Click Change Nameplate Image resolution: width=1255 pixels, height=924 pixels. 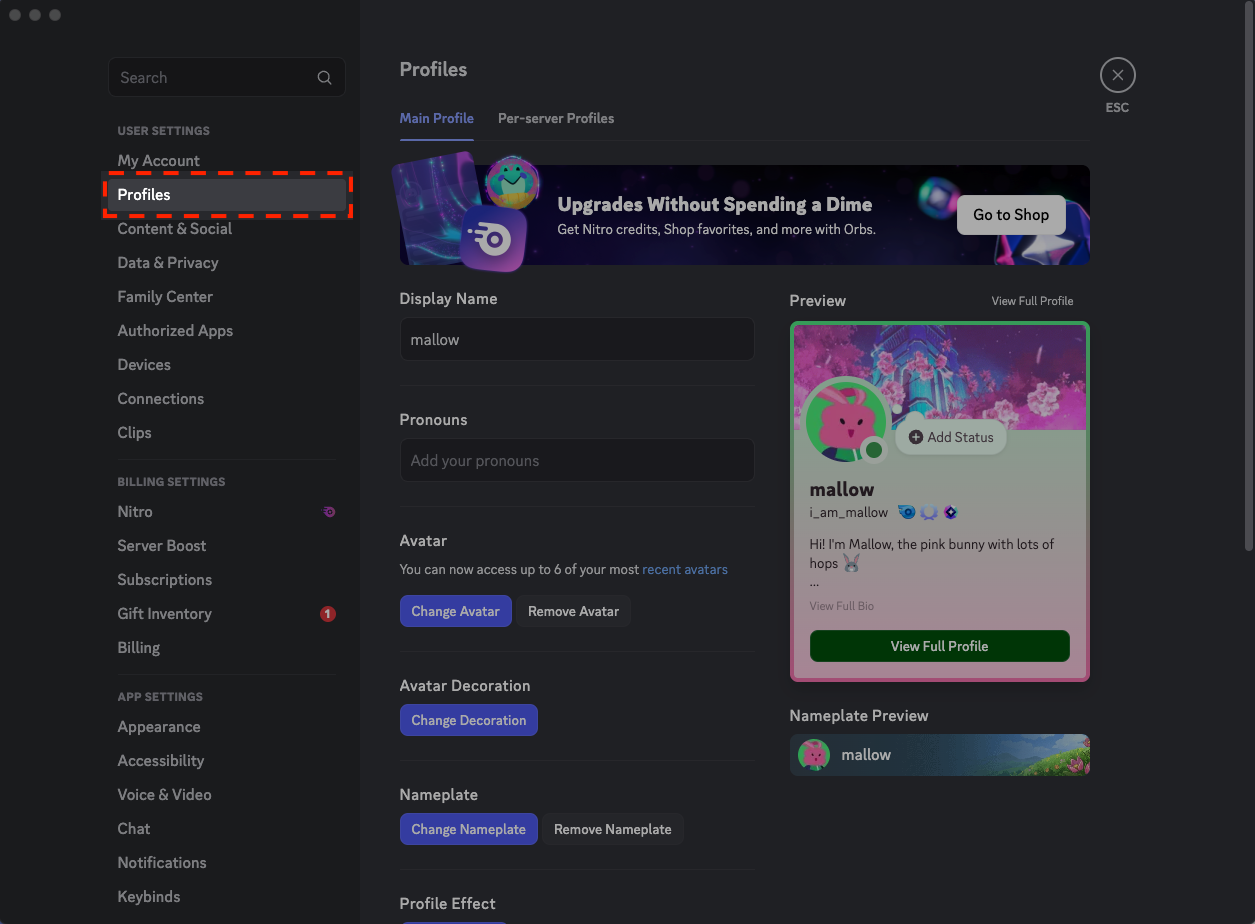coord(468,829)
